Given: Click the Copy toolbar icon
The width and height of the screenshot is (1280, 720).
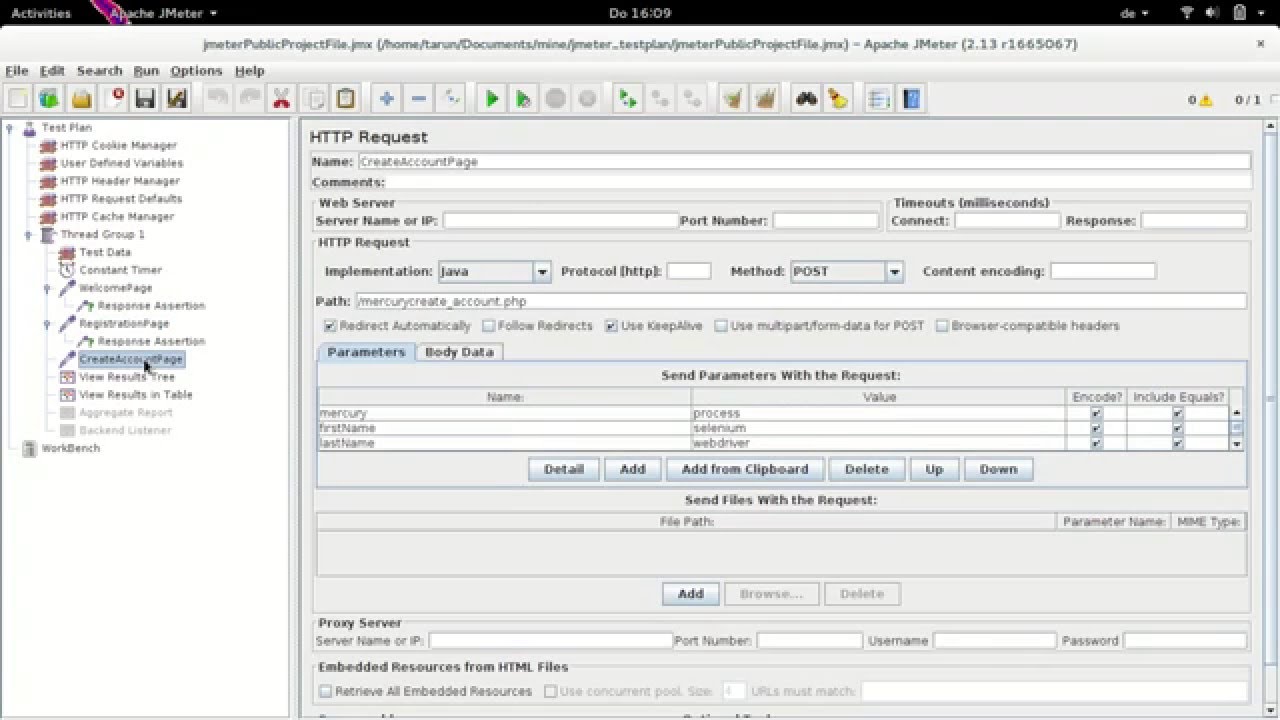Looking at the screenshot, I should 313,98.
